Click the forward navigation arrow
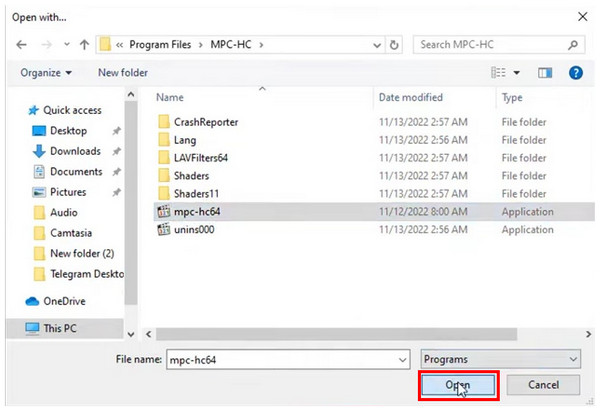Screen dimensions: 600x411 pyautogui.click(x=46, y=45)
